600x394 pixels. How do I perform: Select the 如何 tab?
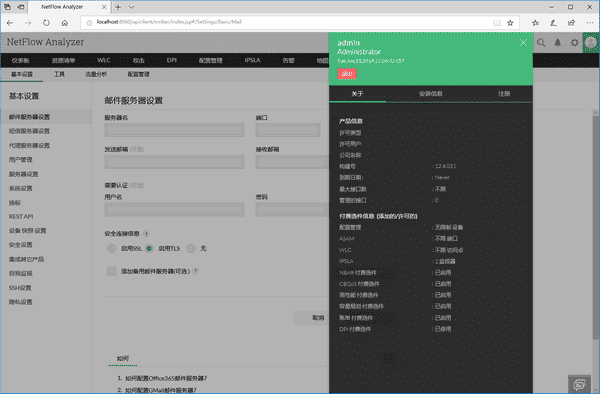click(123, 358)
